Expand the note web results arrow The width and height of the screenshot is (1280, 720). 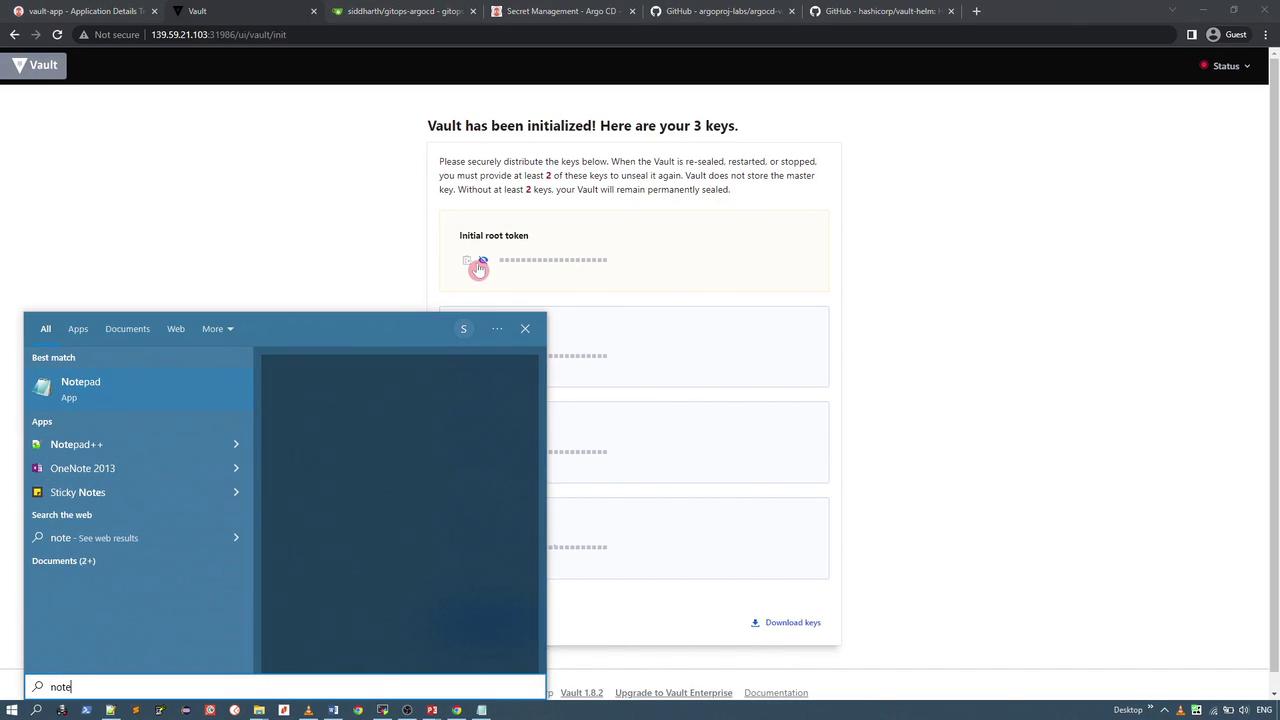coord(236,538)
